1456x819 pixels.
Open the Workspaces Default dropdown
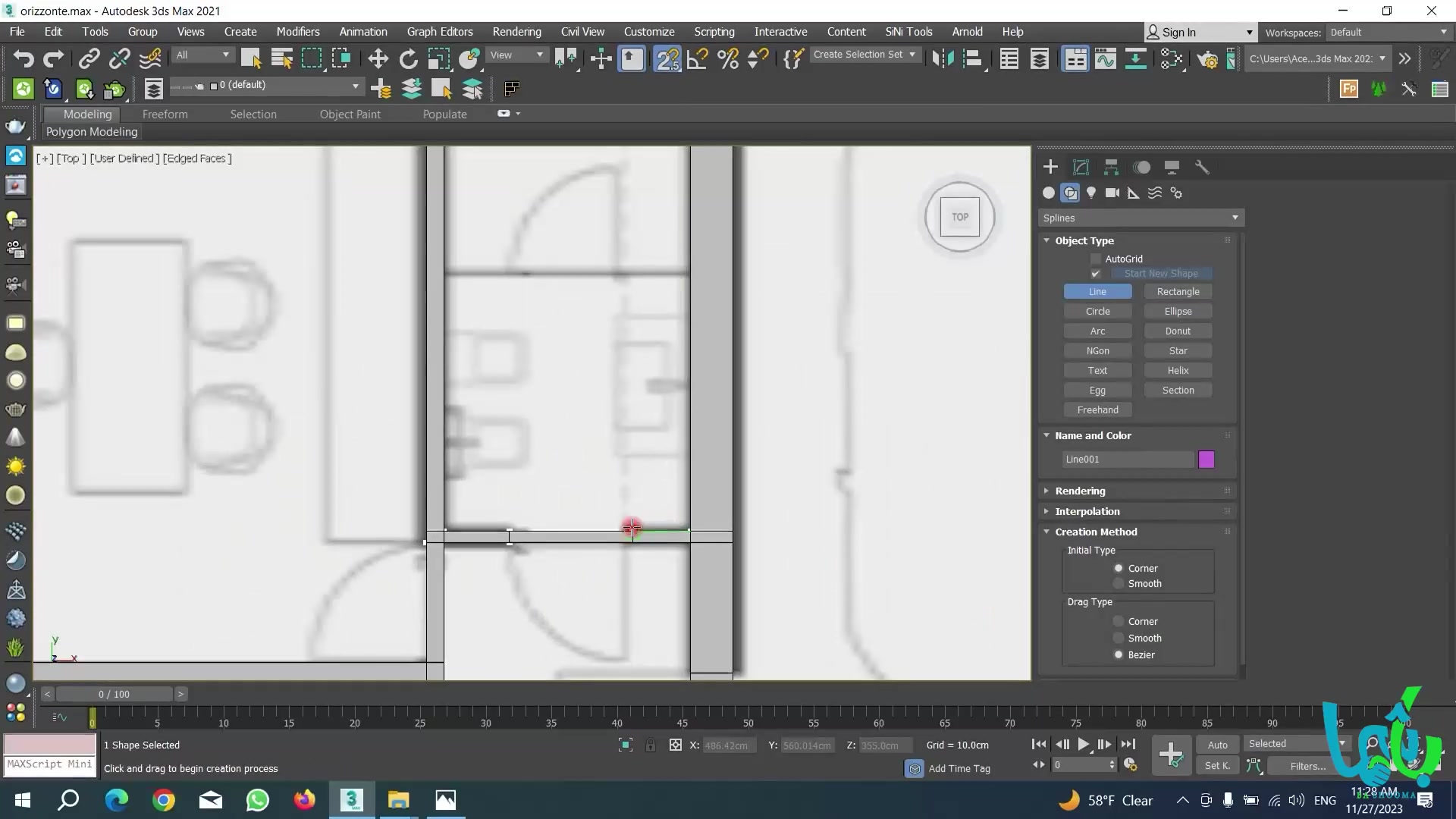[1389, 32]
